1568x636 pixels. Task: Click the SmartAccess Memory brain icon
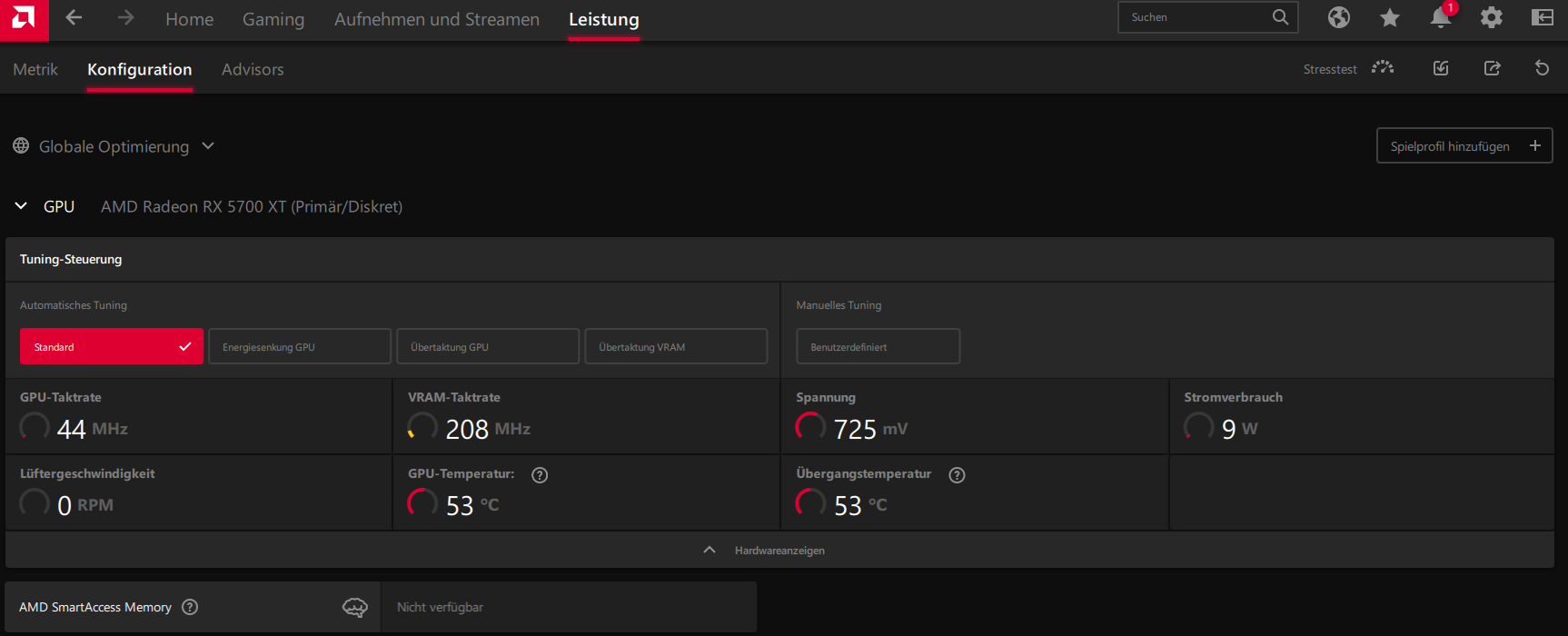(355, 607)
